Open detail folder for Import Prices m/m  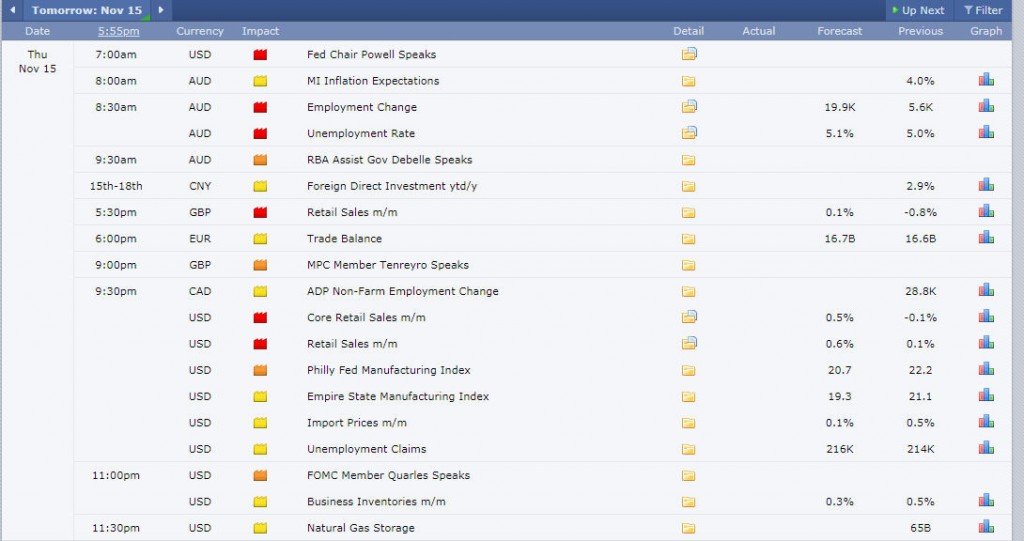688,423
